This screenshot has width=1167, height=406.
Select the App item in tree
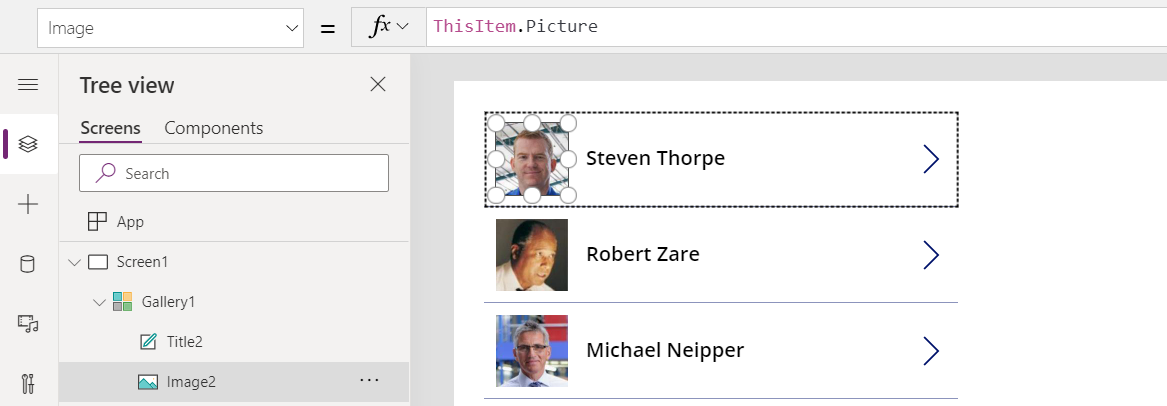[x=130, y=222]
